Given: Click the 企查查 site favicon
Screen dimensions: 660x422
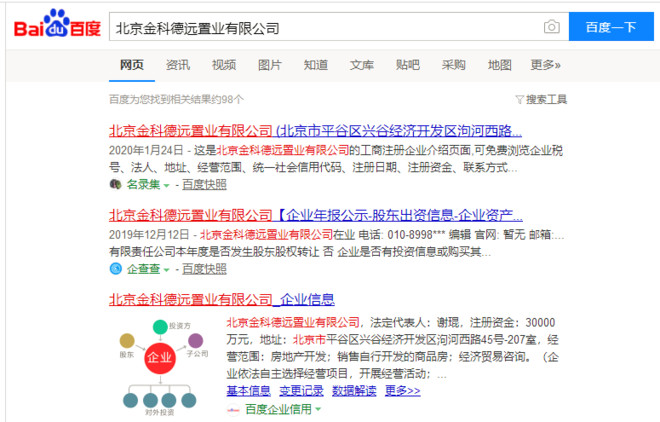Looking at the screenshot, I should pos(115,268).
